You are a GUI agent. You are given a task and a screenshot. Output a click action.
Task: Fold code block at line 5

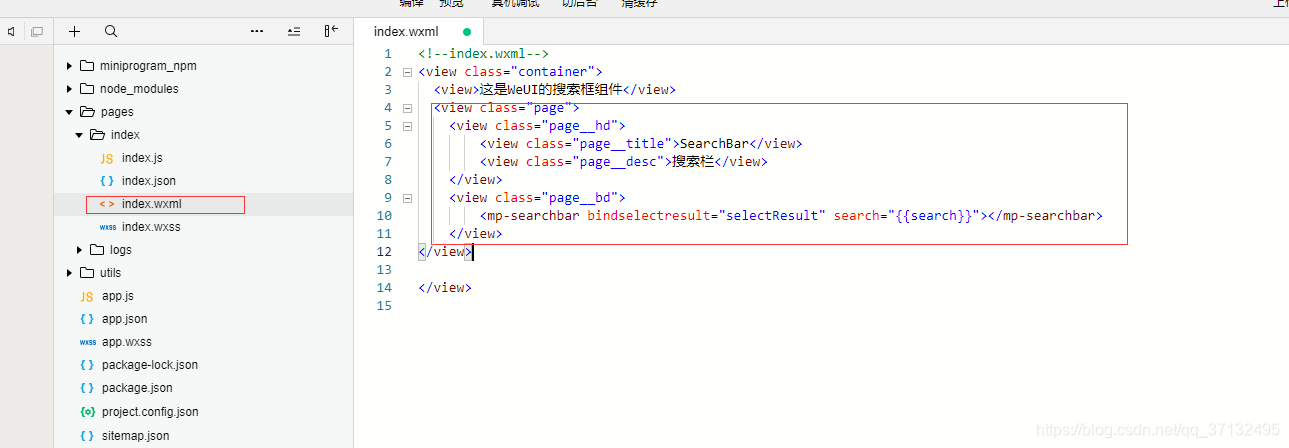[407, 126]
